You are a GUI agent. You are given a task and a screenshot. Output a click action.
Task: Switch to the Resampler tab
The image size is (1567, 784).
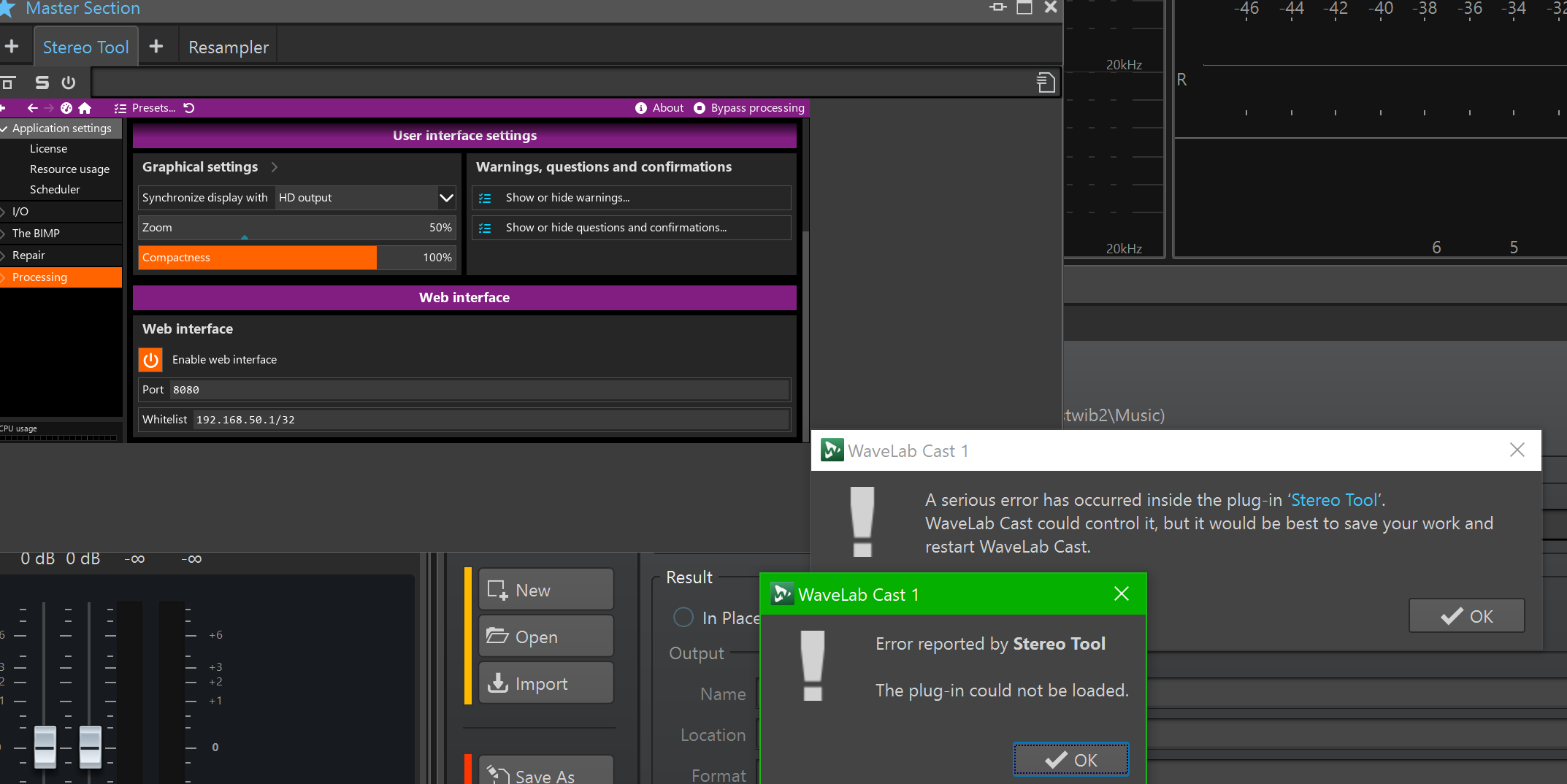coord(229,47)
